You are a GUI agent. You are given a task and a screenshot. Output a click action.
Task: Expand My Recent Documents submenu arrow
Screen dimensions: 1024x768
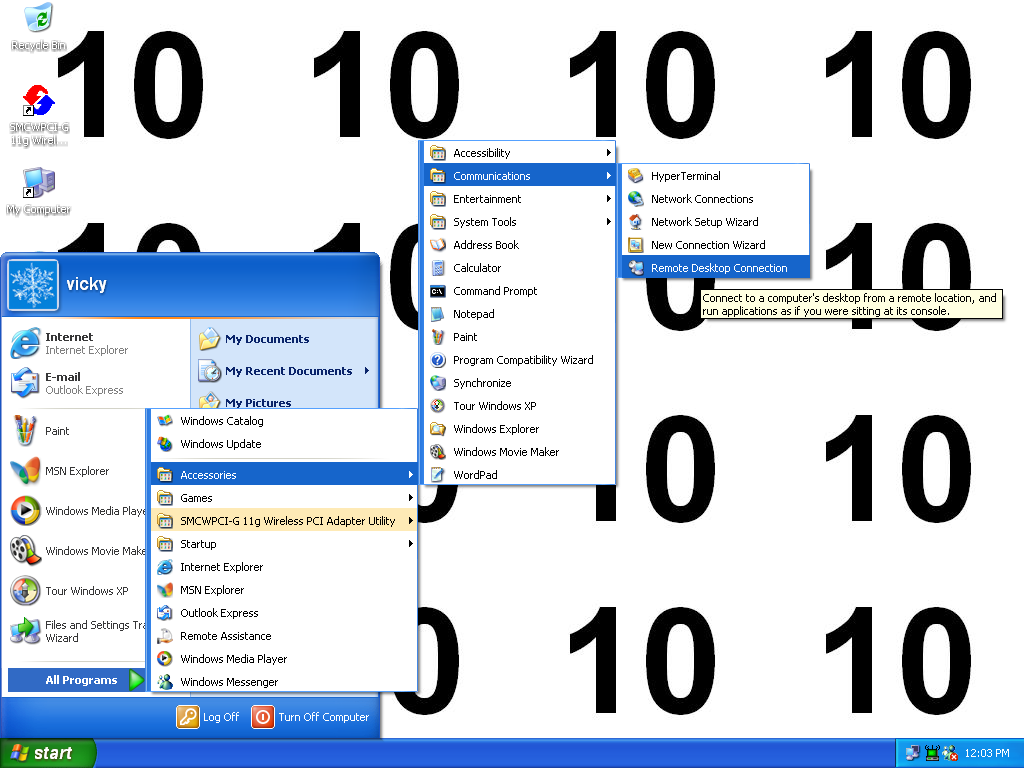coord(367,371)
